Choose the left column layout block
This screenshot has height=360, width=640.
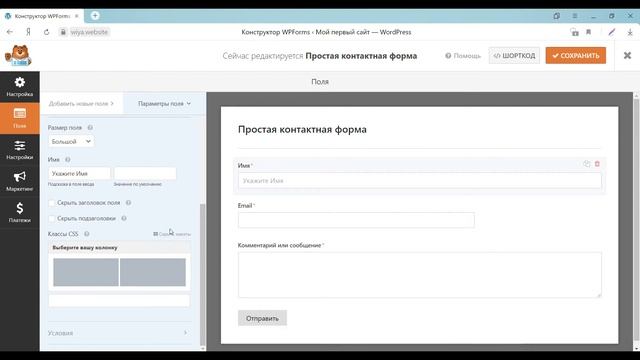click(x=86, y=272)
